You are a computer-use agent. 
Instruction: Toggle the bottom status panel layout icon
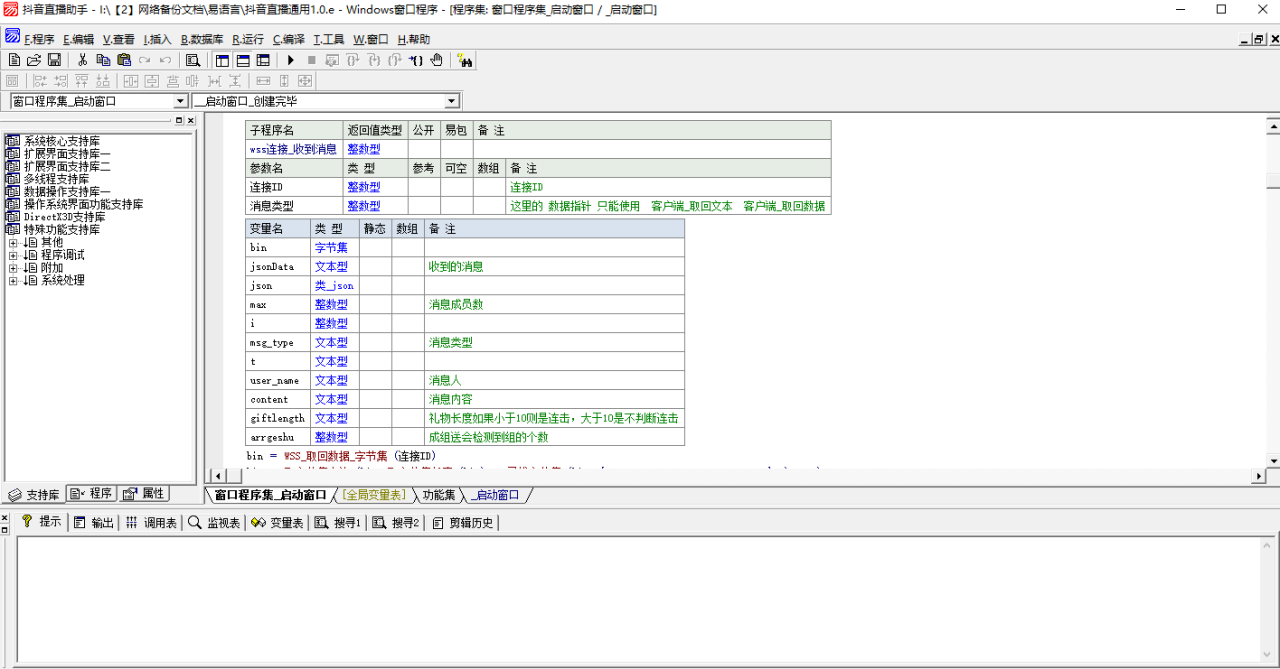coord(243,60)
